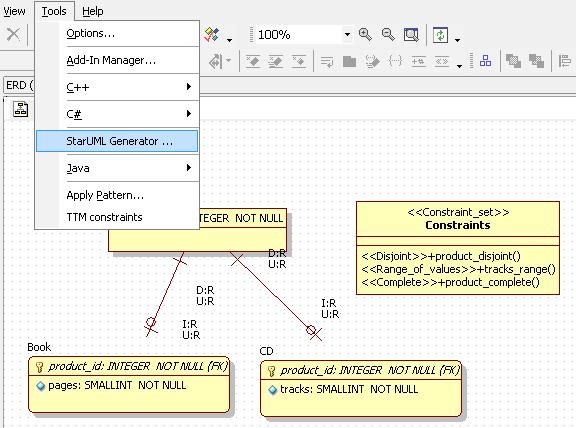576x428 pixels.
Task: Click the fit-to-window zoom icon
Action: tap(411, 35)
